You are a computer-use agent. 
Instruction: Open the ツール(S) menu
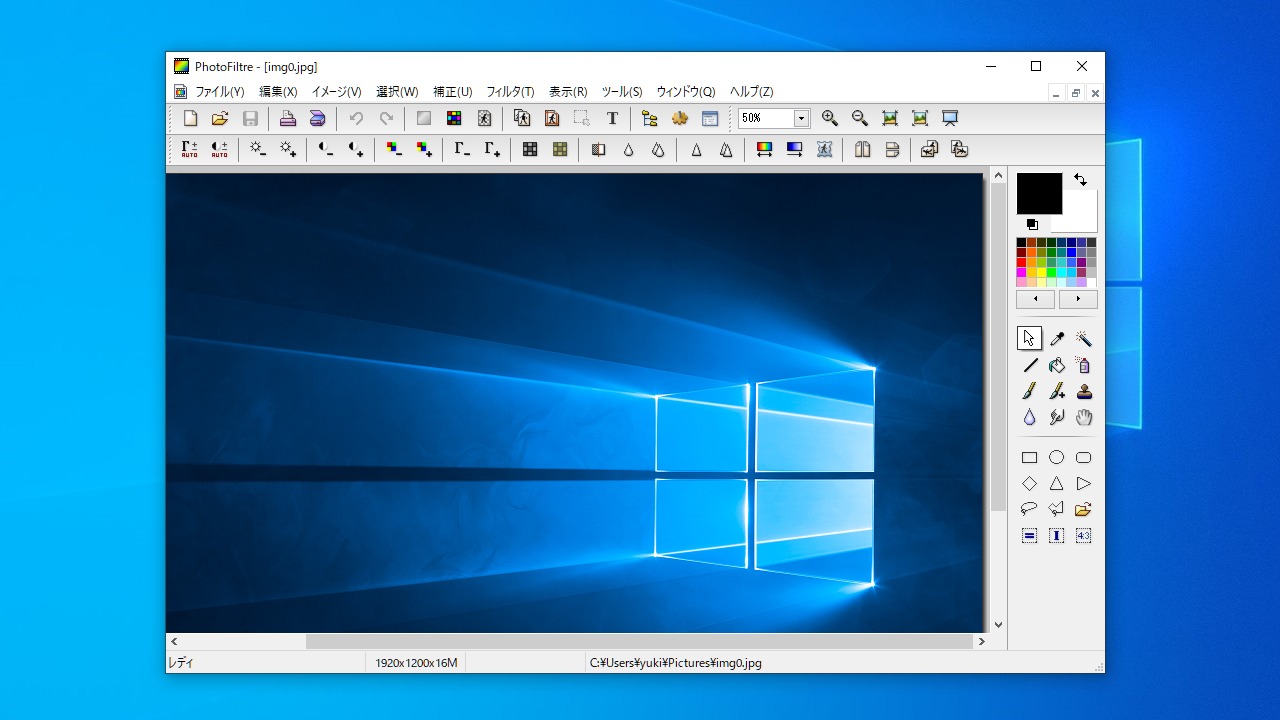pos(622,92)
